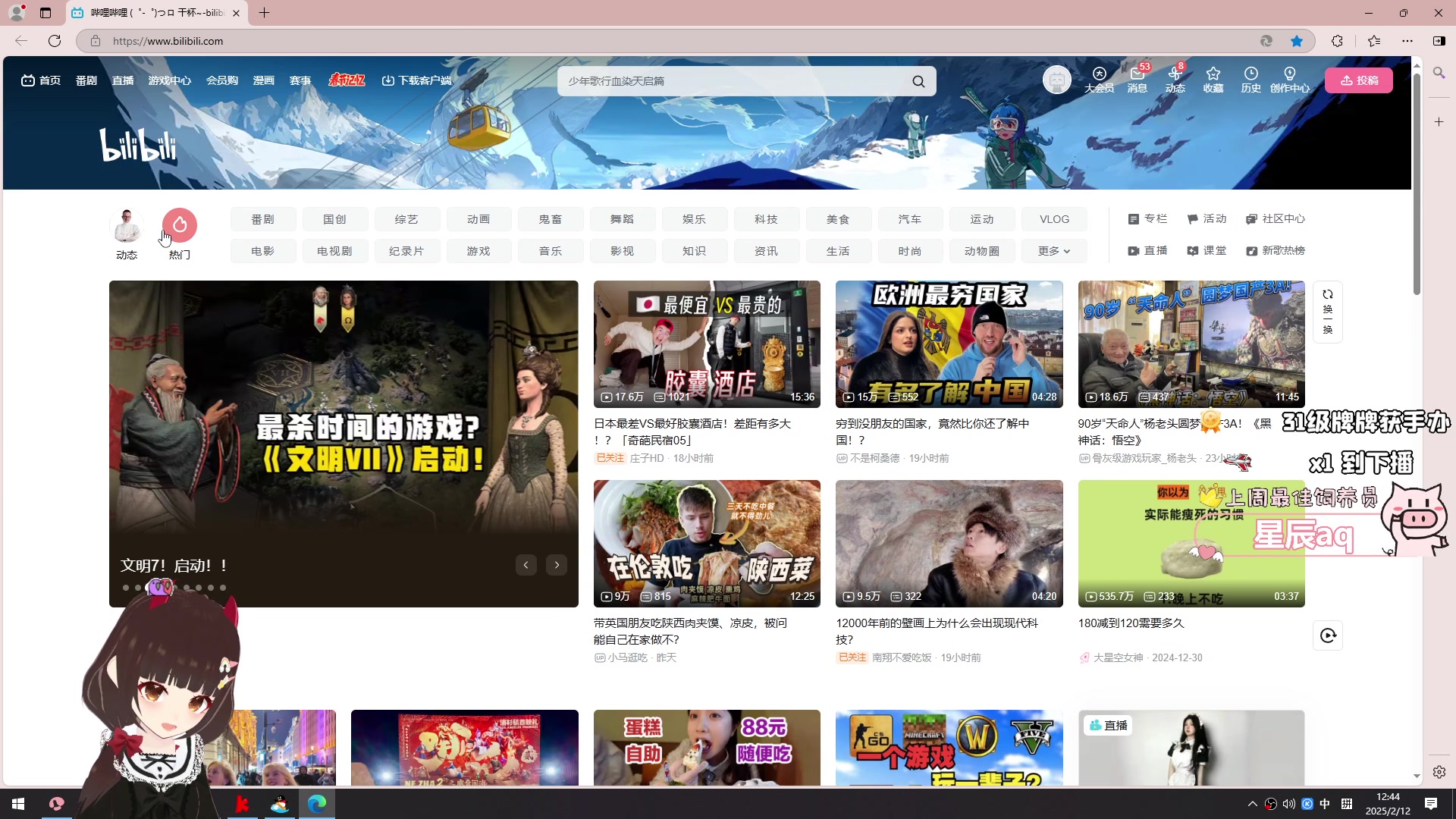The width and height of the screenshot is (1456, 819).
Task: Open the 动态 feed icon in top bar
Action: point(1175,80)
